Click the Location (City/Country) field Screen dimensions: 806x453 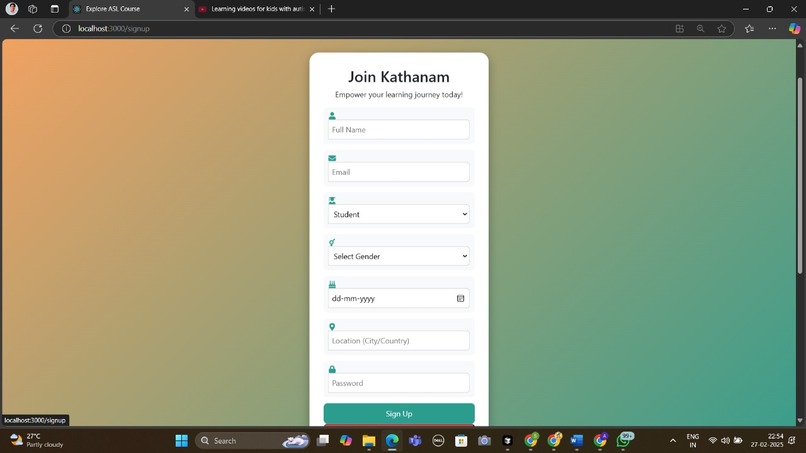click(x=398, y=340)
